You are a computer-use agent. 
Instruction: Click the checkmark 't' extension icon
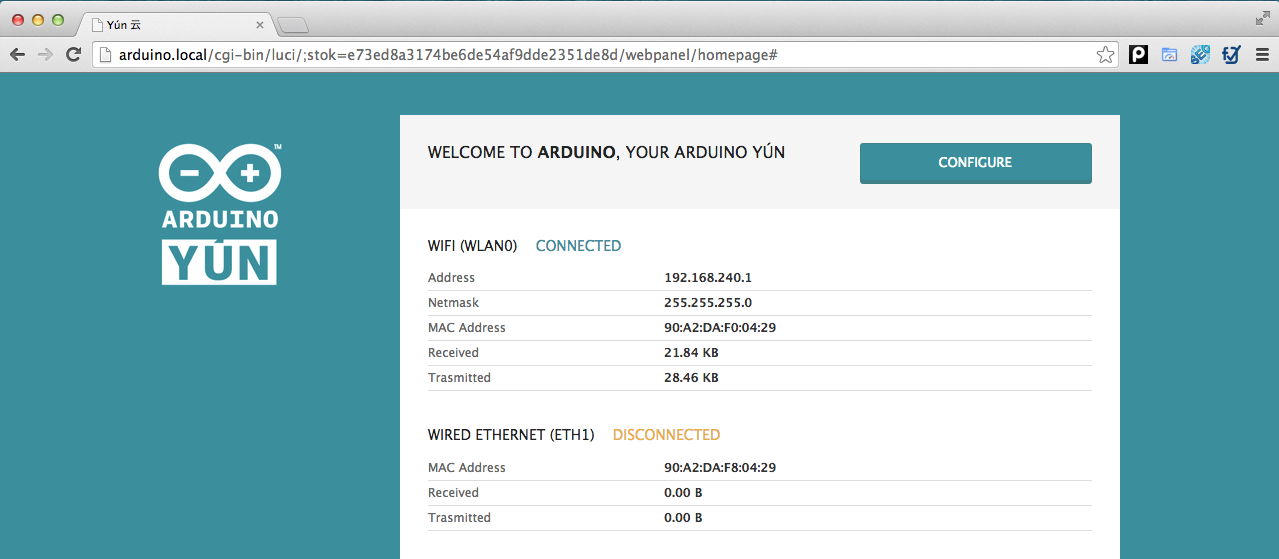coord(1231,55)
